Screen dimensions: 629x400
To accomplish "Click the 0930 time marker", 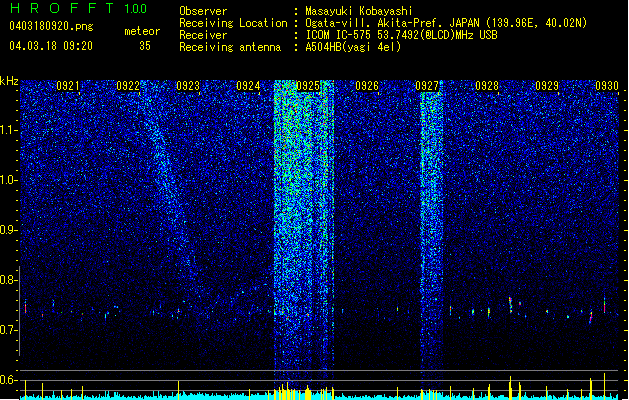I will click(x=607, y=86).
